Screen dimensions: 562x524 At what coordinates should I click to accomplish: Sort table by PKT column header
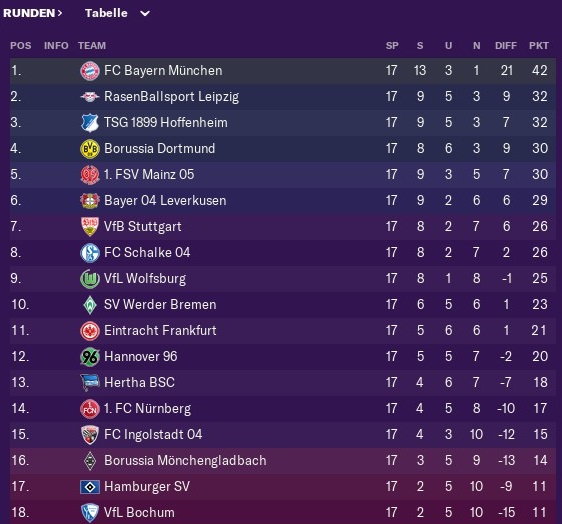(x=538, y=46)
